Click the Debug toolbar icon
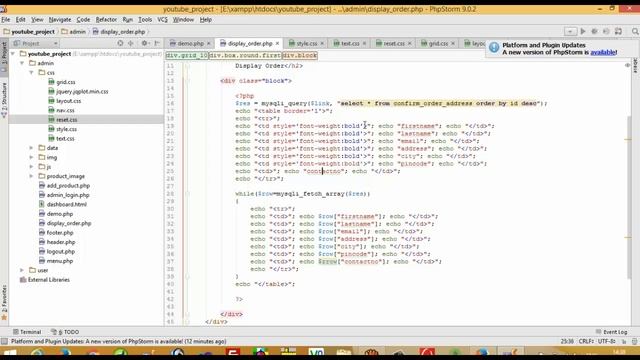 click(594, 31)
